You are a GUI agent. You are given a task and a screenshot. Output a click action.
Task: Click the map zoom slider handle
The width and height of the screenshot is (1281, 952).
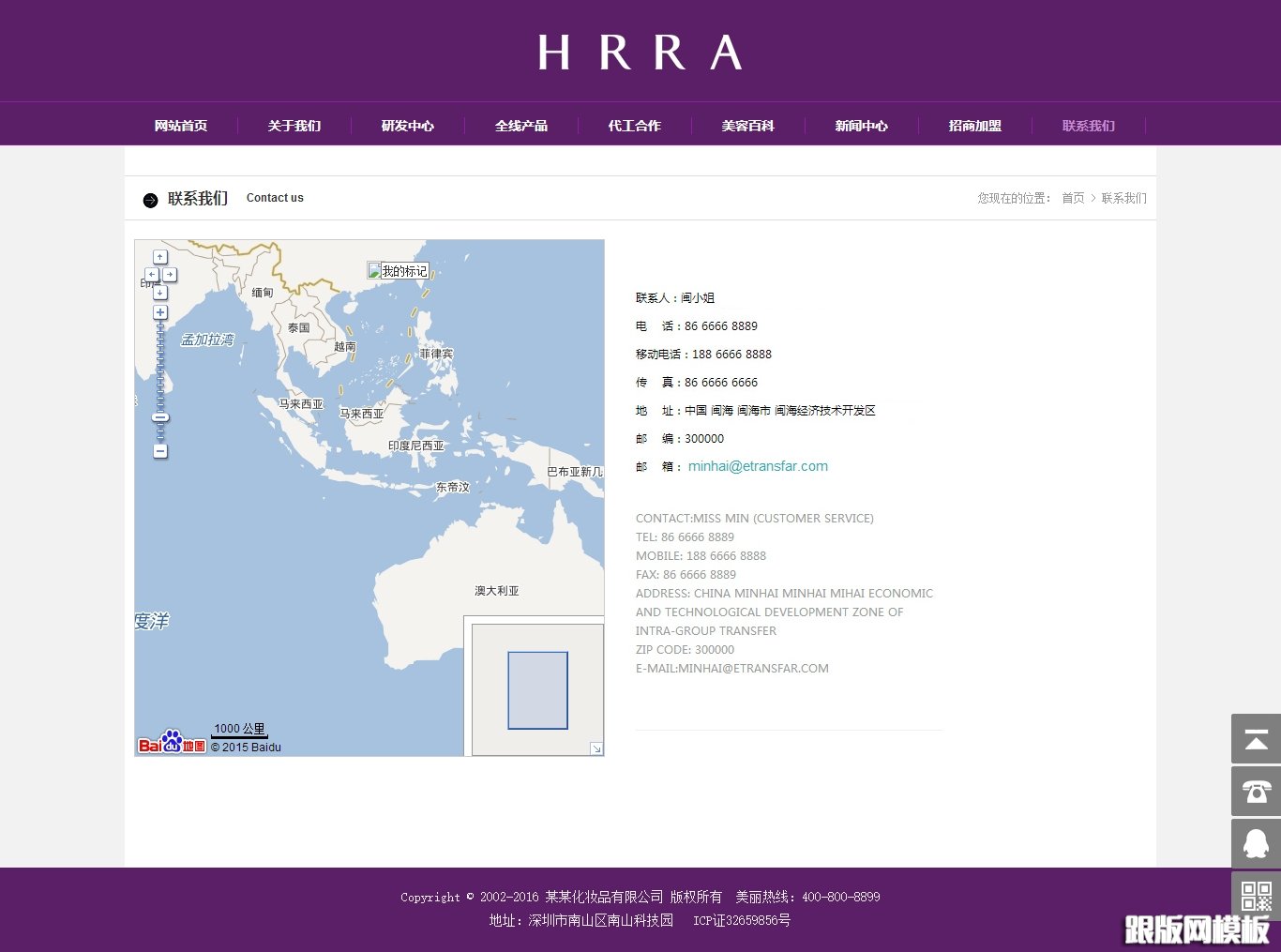160,418
